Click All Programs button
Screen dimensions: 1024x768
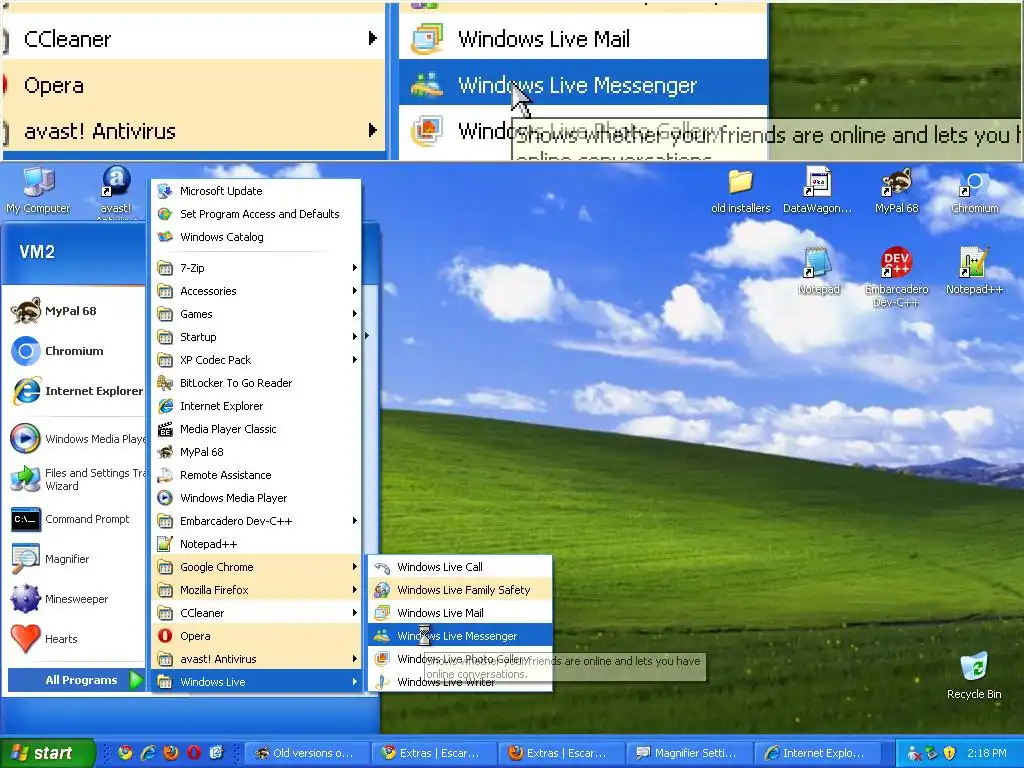tap(76, 680)
